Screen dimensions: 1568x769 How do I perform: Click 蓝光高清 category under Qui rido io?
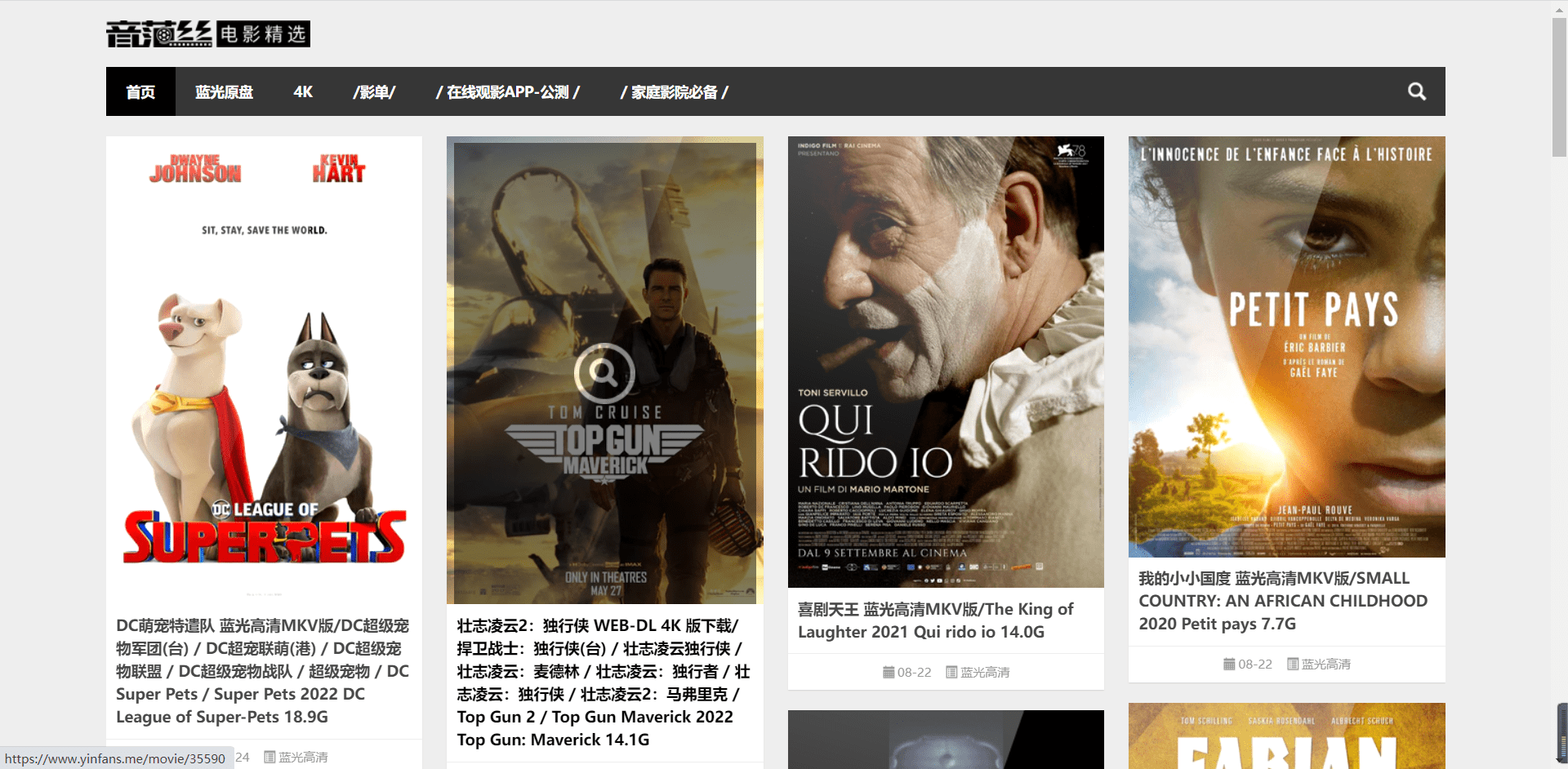(x=985, y=672)
